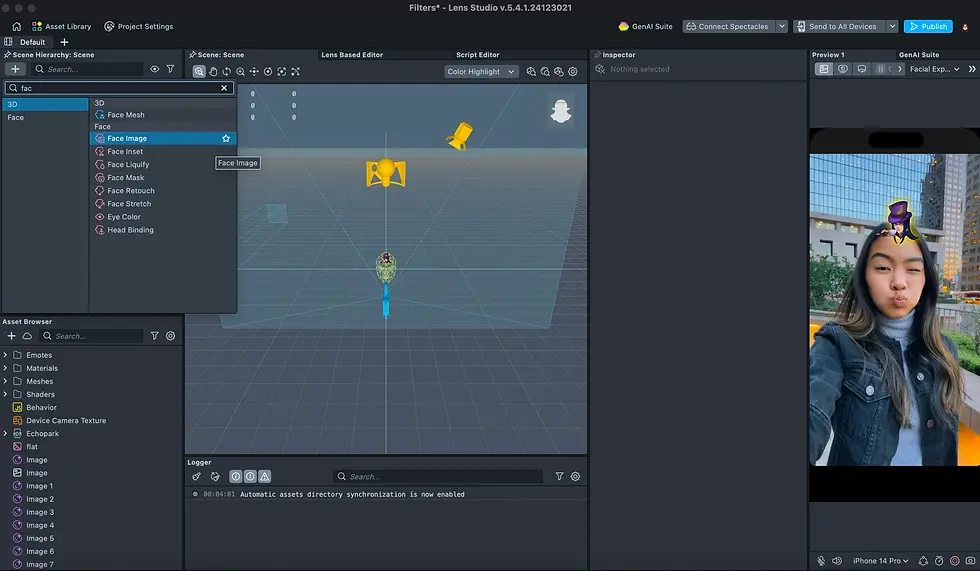This screenshot has height=571, width=980.
Task: Open the Color Highlight dropdown
Action: pyautogui.click(x=481, y=71)
